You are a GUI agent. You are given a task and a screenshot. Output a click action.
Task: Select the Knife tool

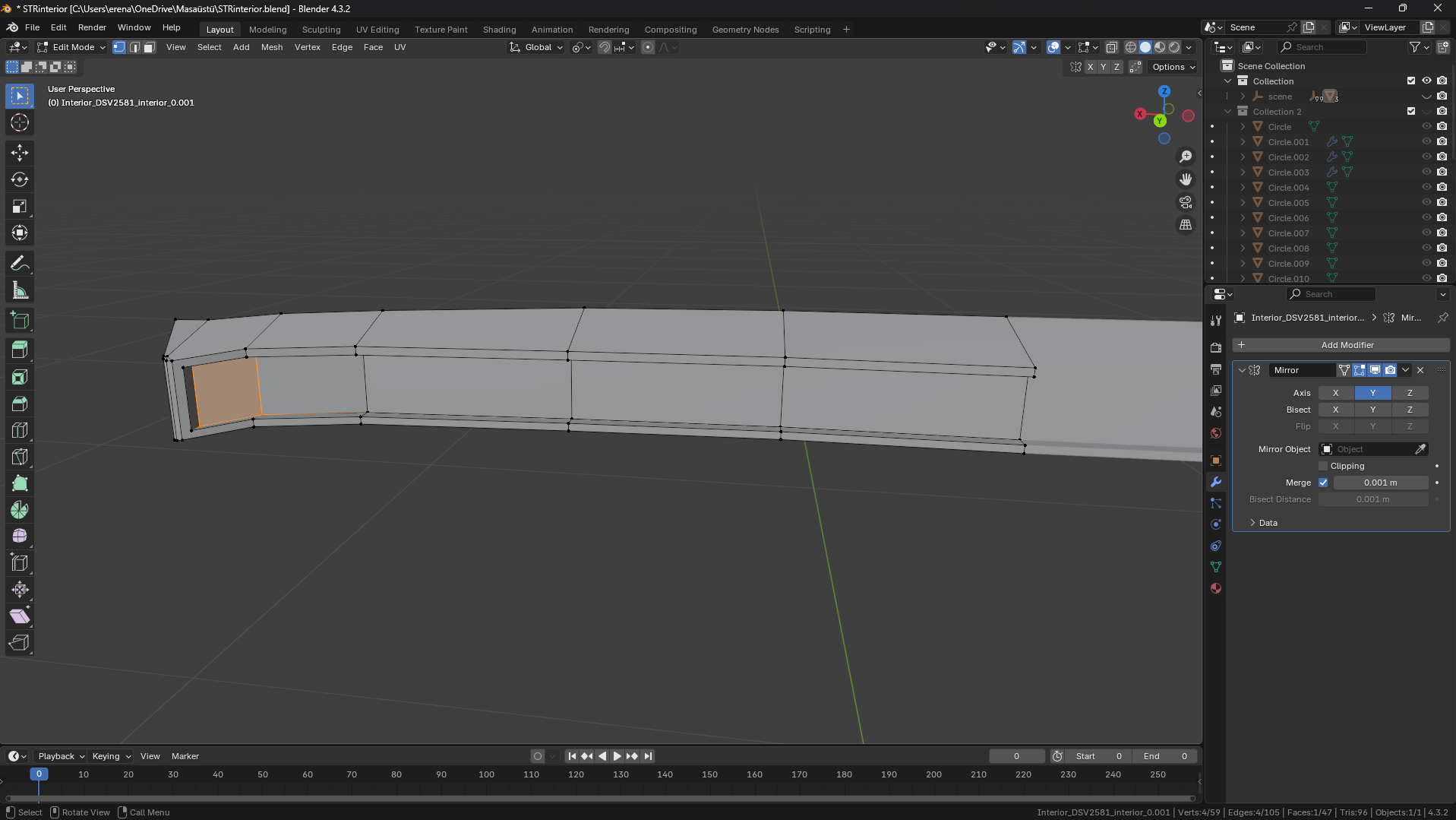click(x=20, y=457)
